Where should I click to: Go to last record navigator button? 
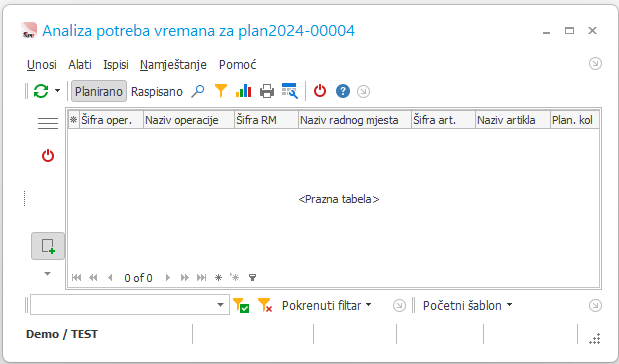[x=201, y=278]
